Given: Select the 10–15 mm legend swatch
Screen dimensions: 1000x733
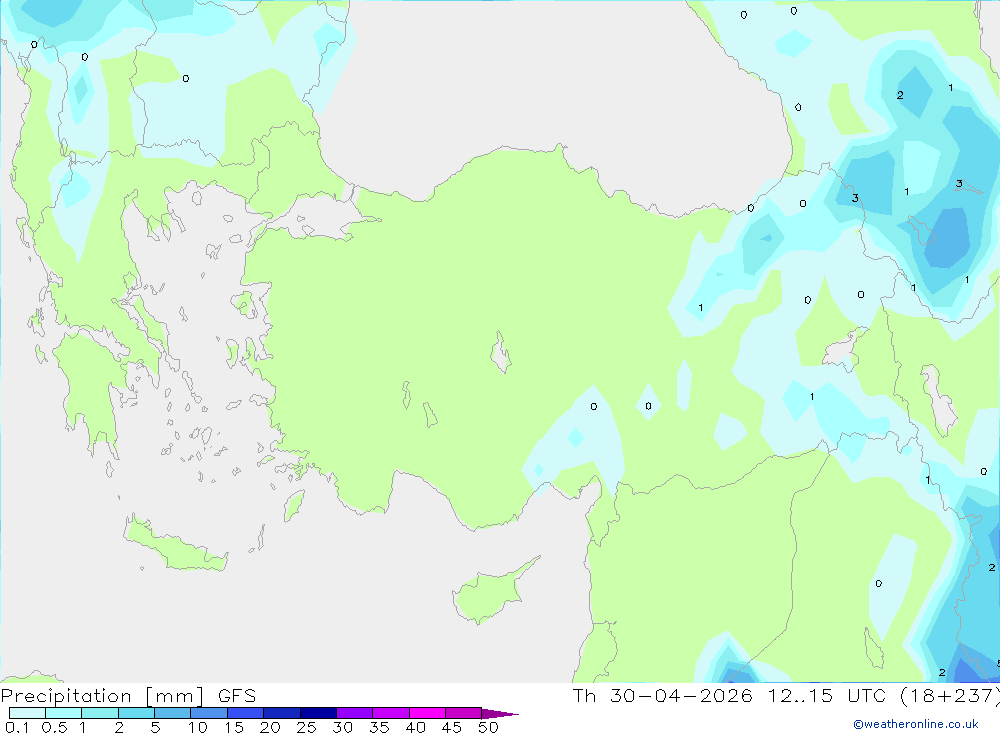Looking at the screenshot, I should pos(209,713).
